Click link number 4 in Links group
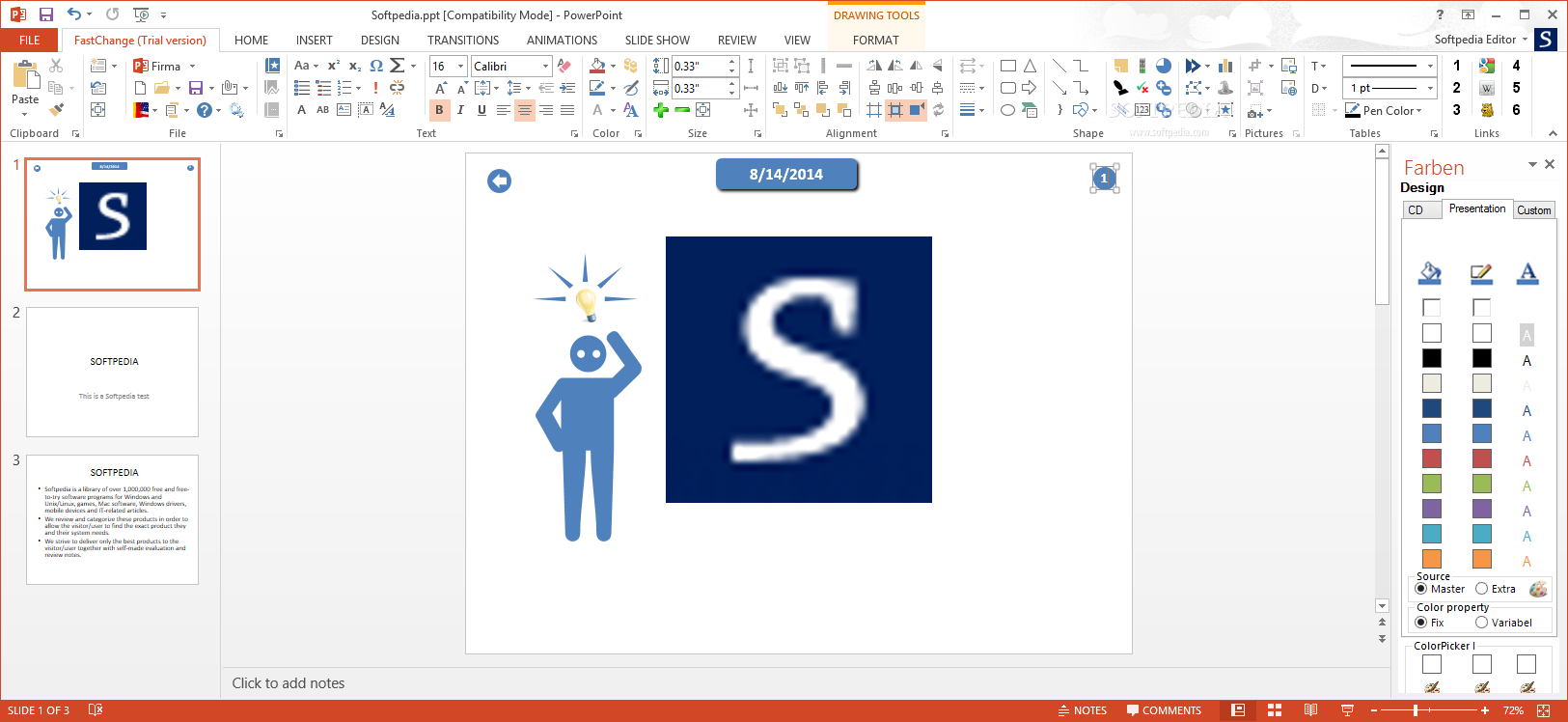 [1516, 66]
